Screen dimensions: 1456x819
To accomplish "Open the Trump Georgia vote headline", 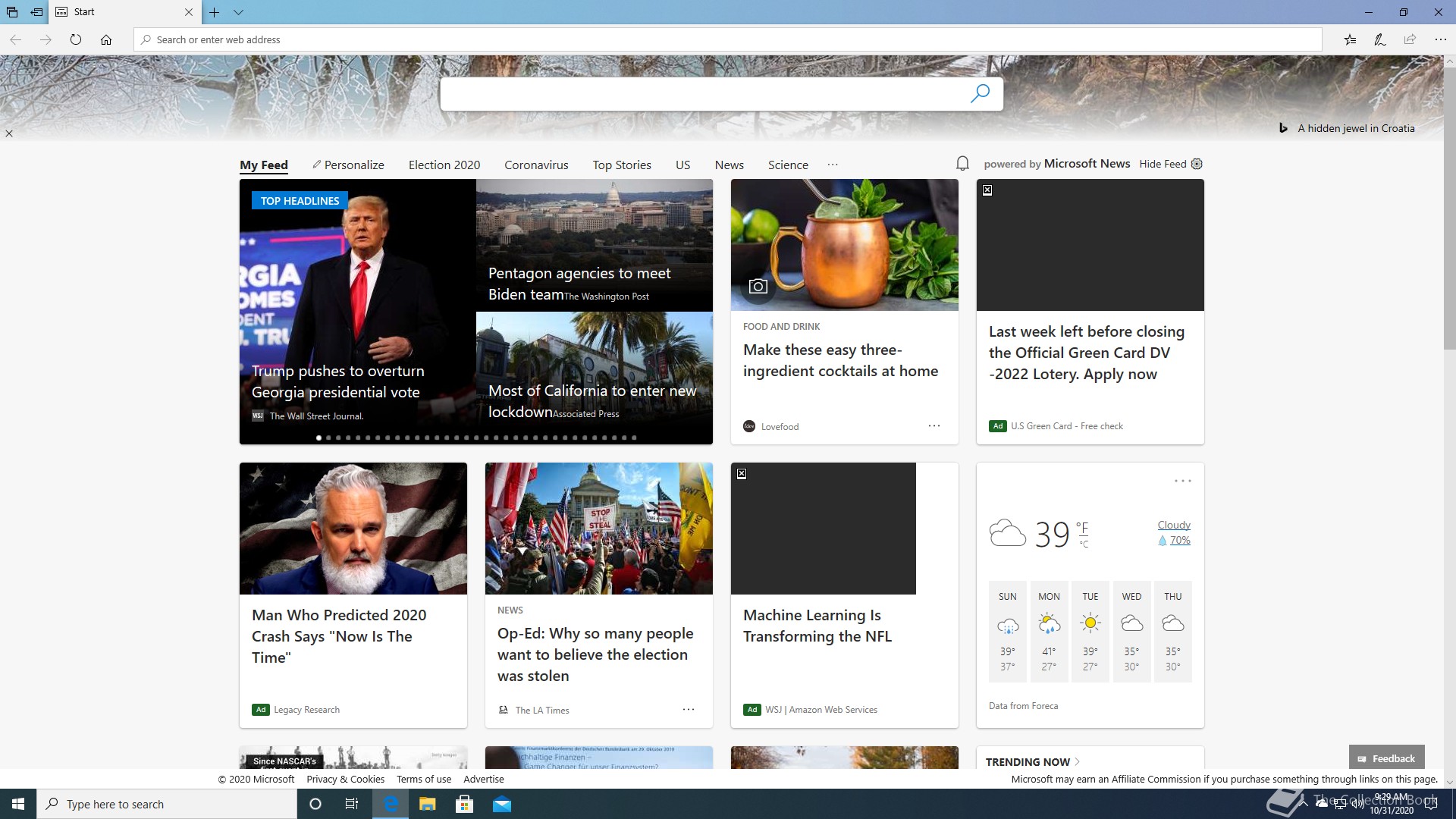I will tap(338, 381).
